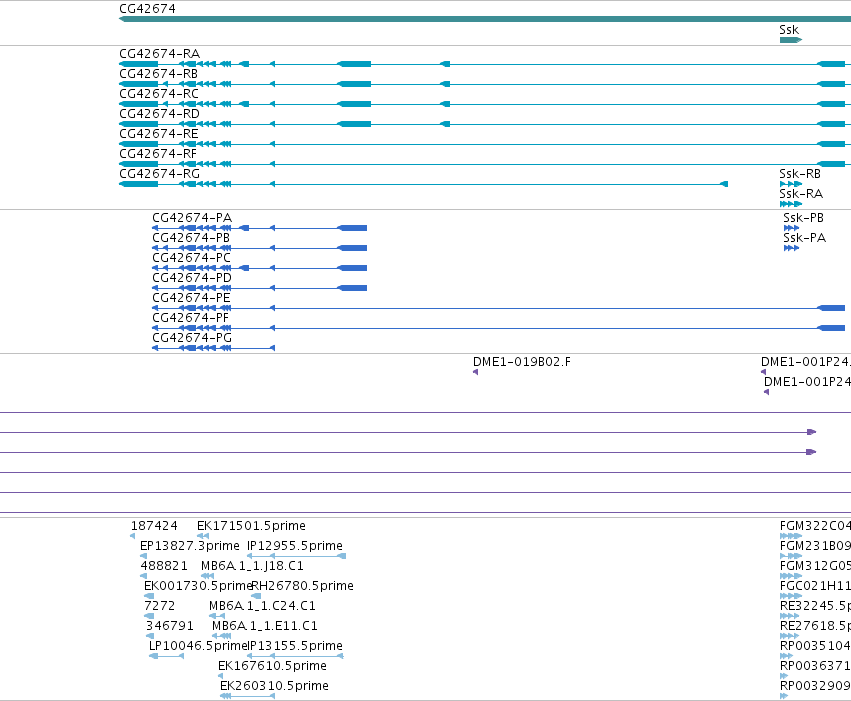Select transcript CG42674-RC label
Image resolution: width=851 pixels, height=701 pixels.
tap(159, 94)
